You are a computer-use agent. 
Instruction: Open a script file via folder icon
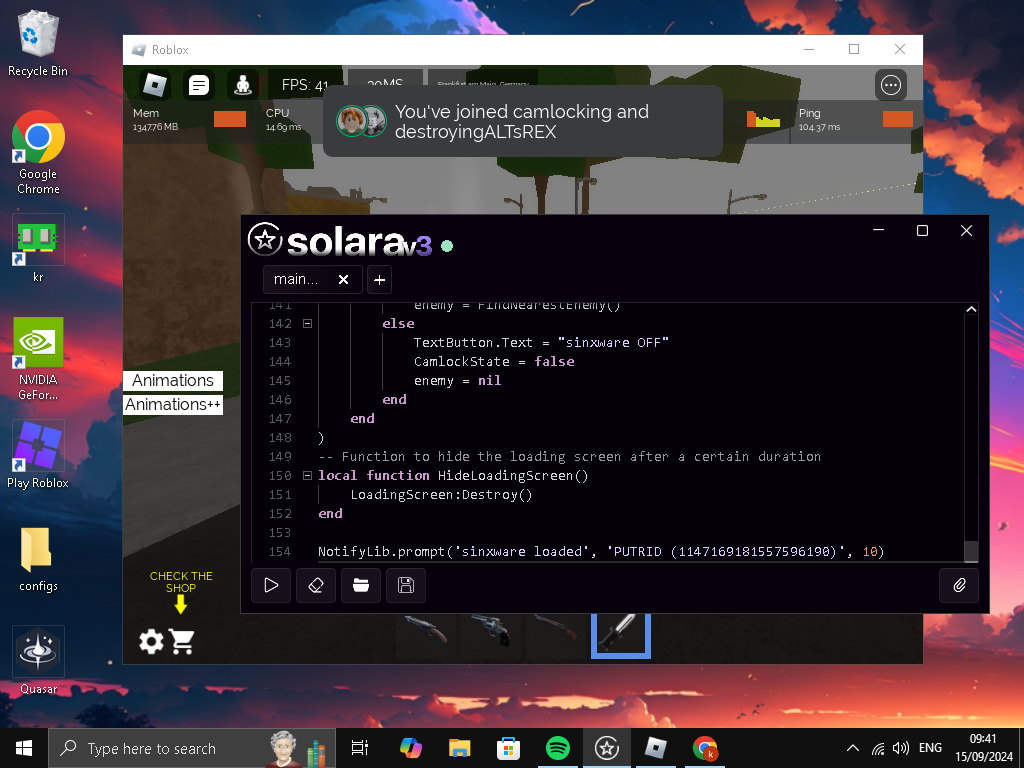(x=361, y=585)
